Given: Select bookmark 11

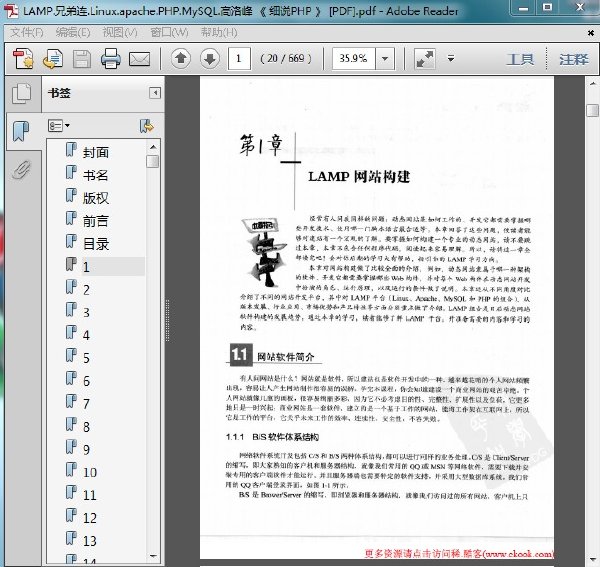Looking at the screenshot, I should click(90, 495).
